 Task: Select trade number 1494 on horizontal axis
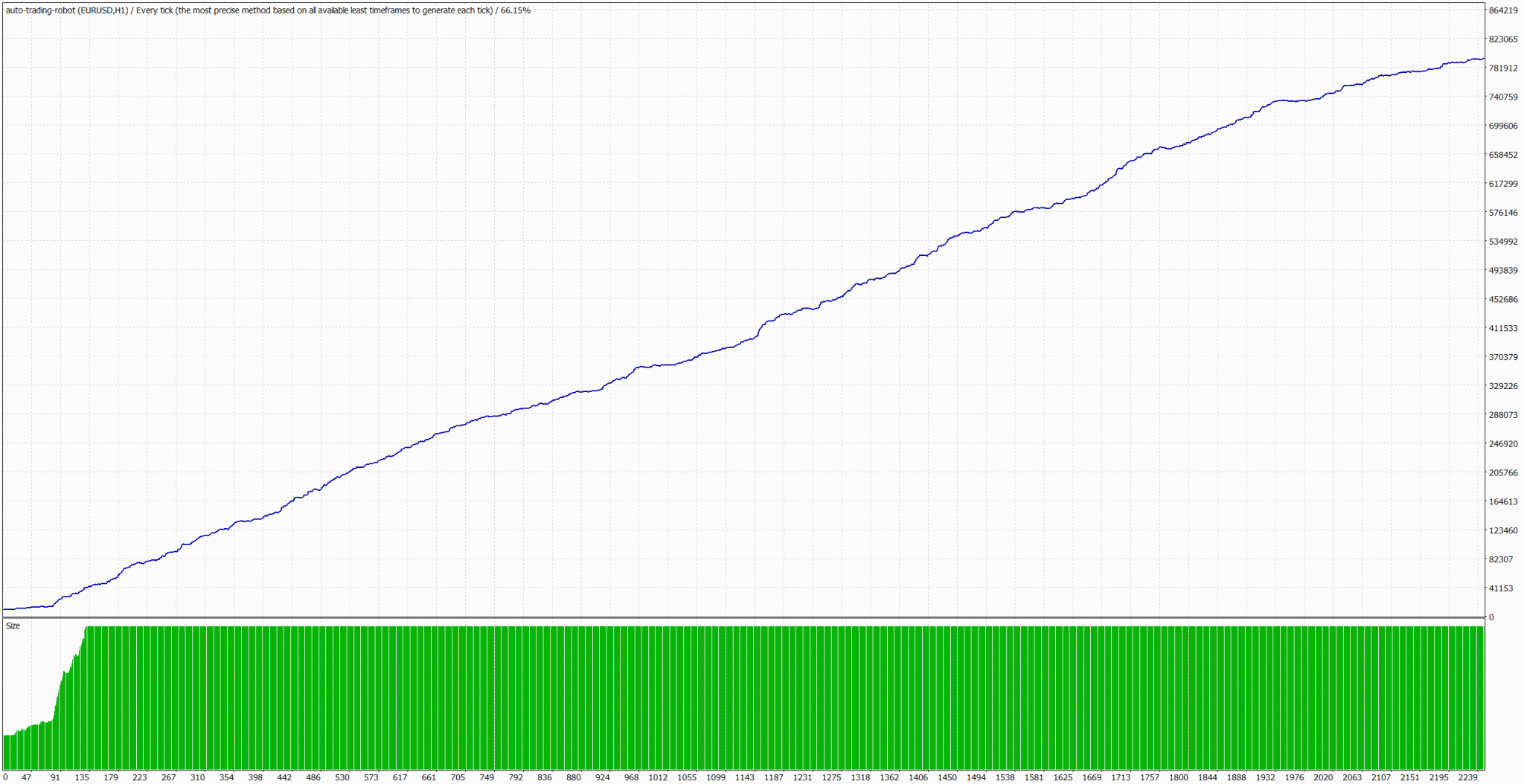976,777
